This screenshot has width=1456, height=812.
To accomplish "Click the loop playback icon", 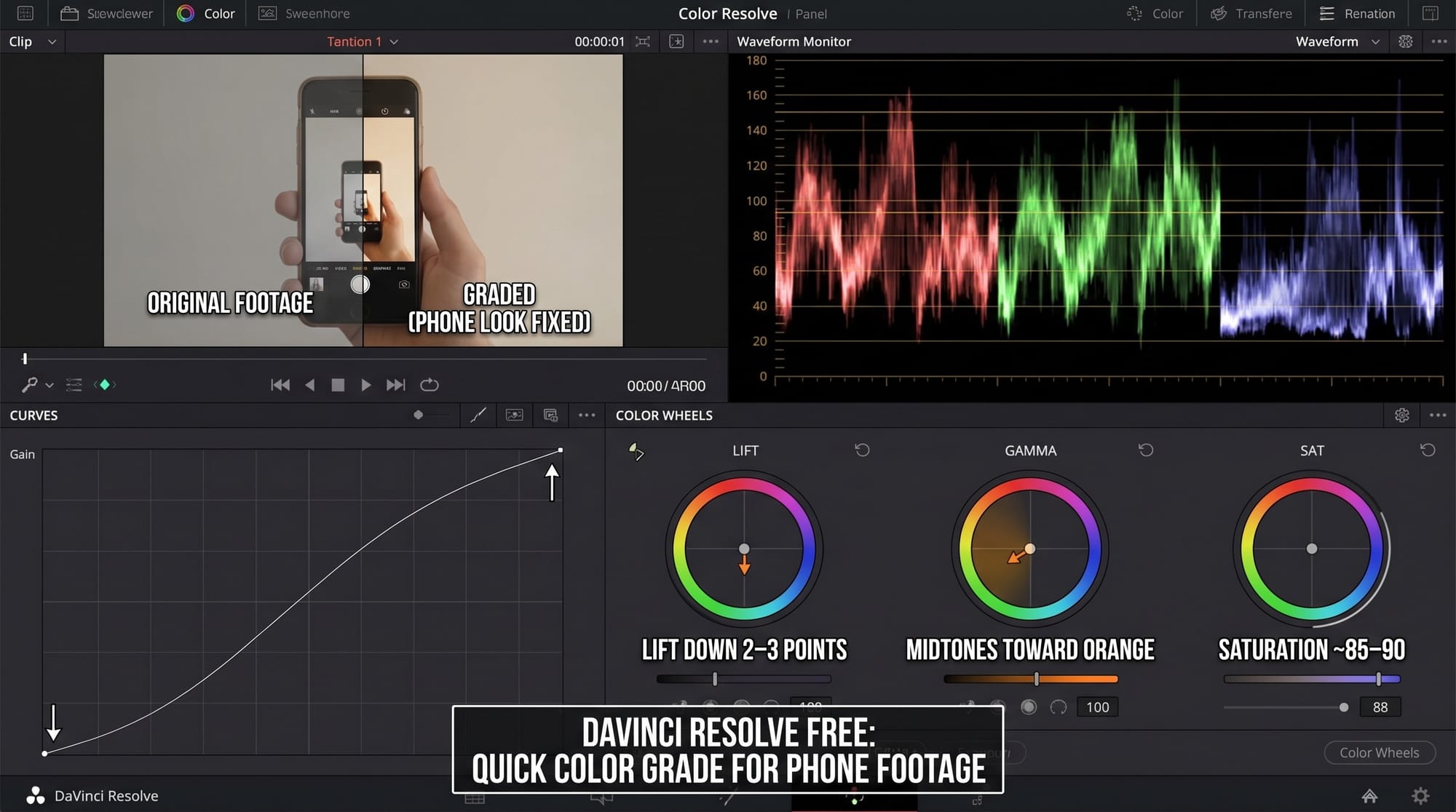I will (x=430, y=385).
